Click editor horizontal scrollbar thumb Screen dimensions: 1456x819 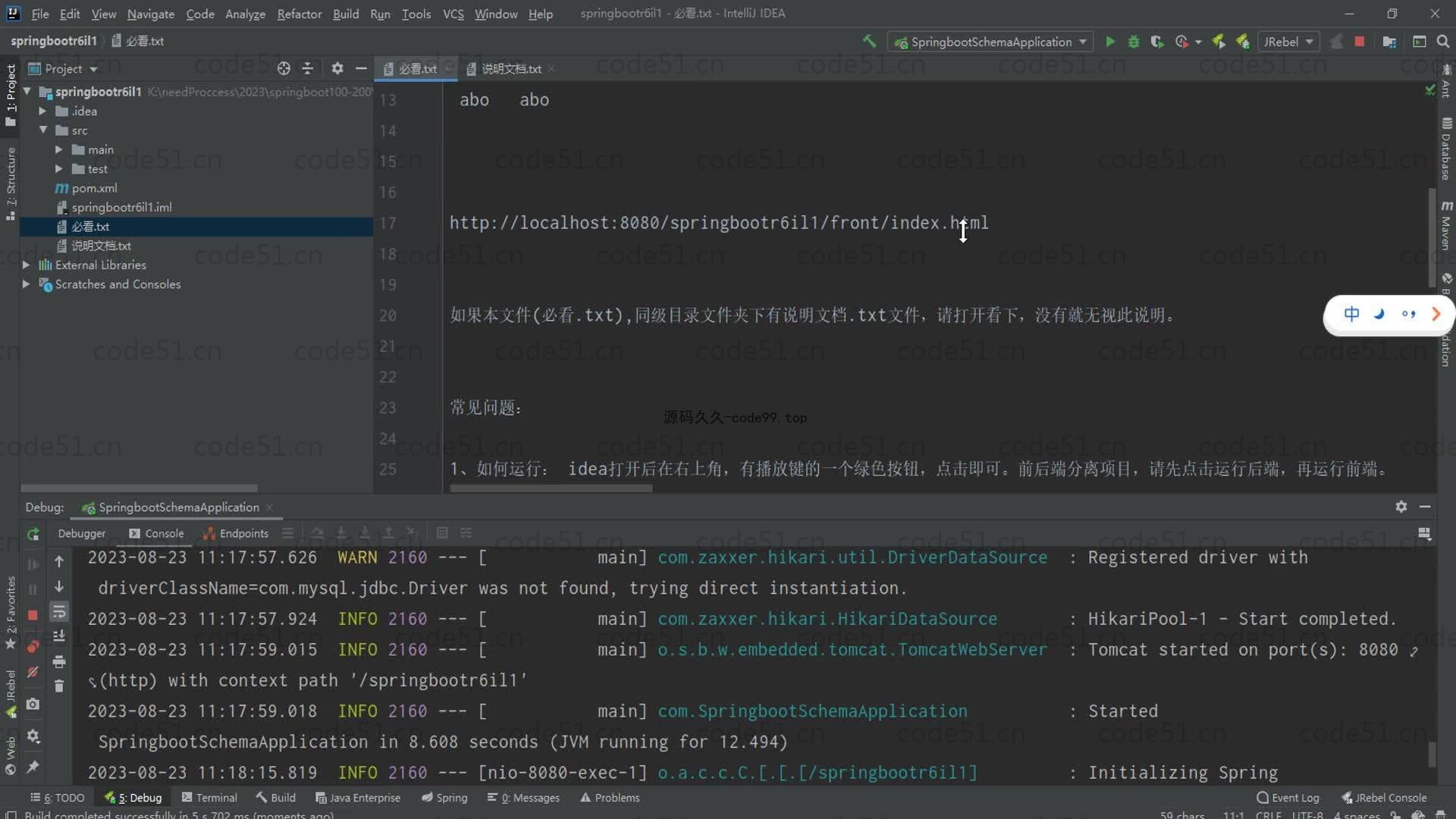click(551, 488)
